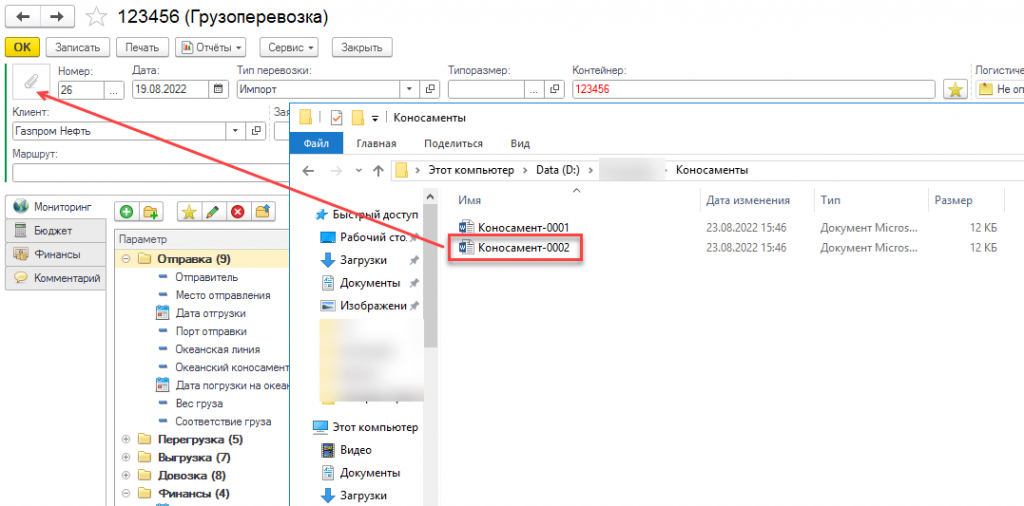The image size is (1024, 506).
Task: Select the Коносамент-0002 file
Action: click(515, 247)
